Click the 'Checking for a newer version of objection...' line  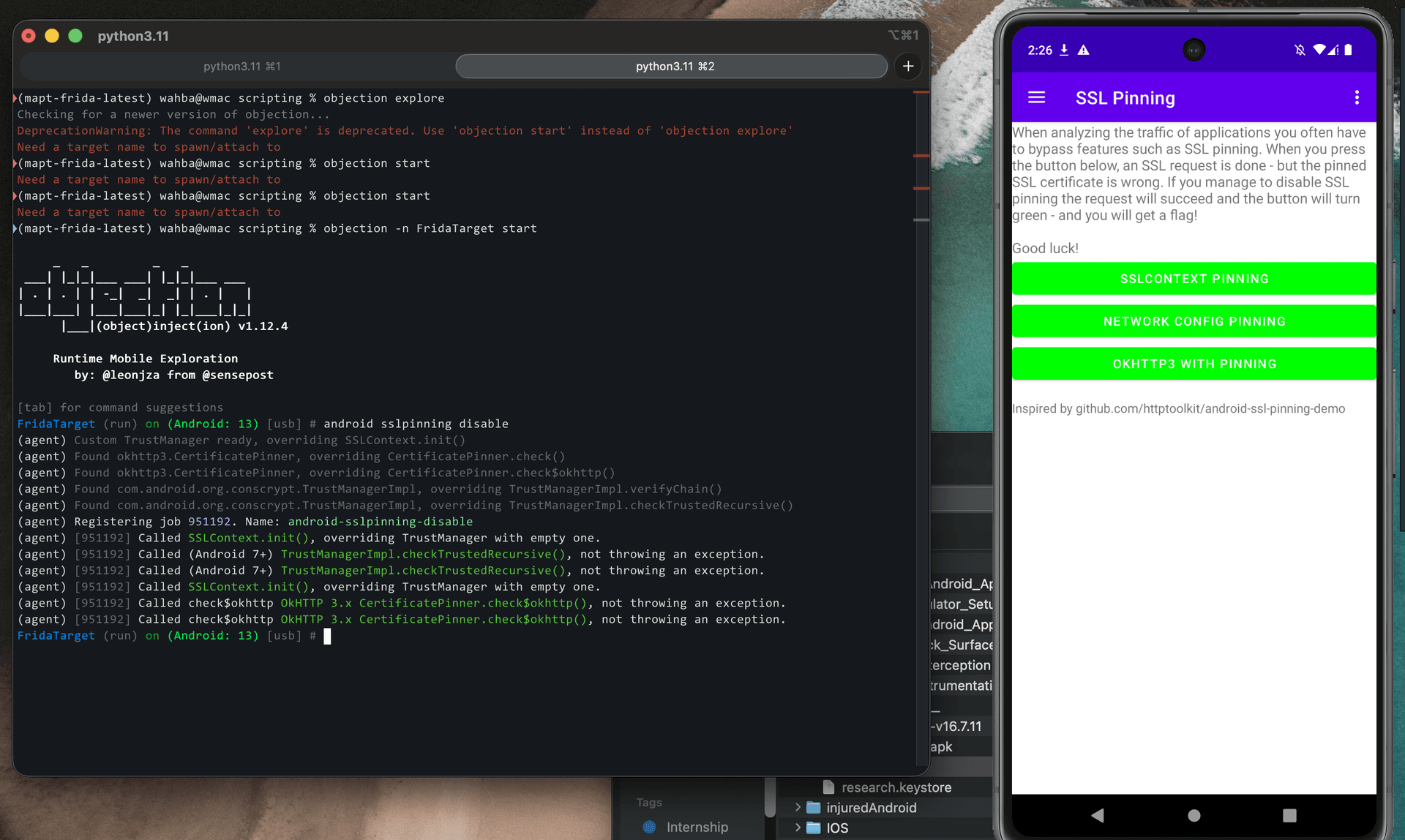[173, 114]
